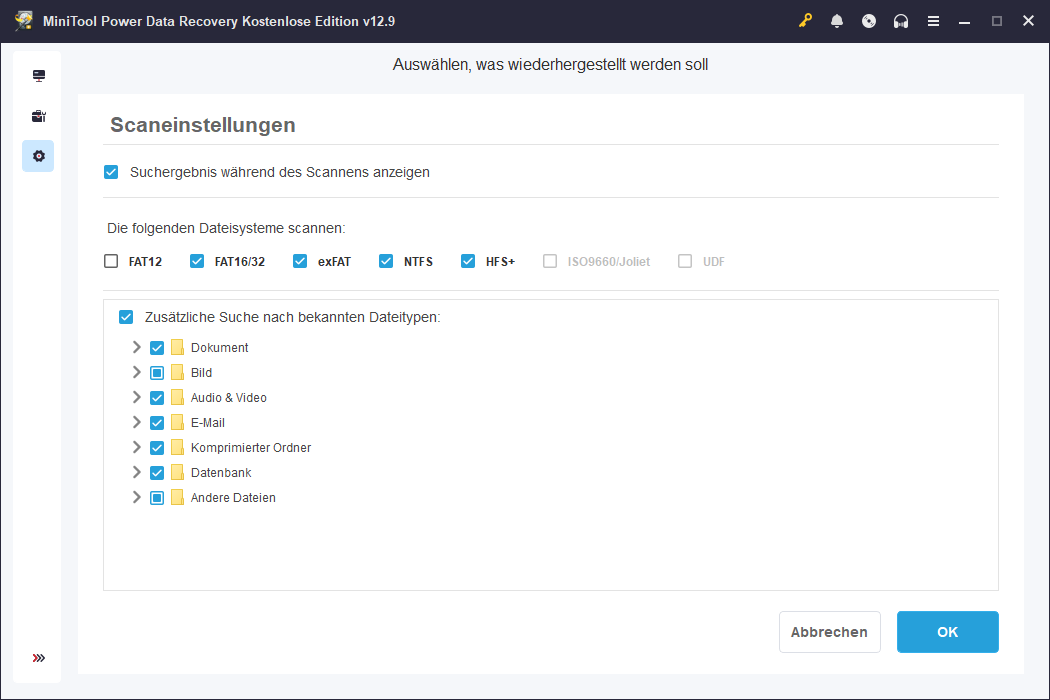Image resolution: width=1050 pixels, height=700 pixels.
Task: Expand the E-Mail tree node
Action: [137, 422]
